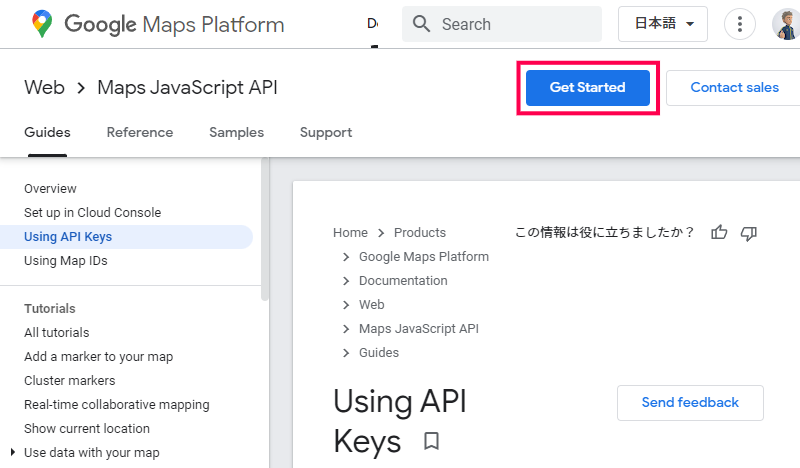This screenshot has height=468, width=800.
Task: Open Real-time collaborative mapping tutorial
Action: (x=117, y=405)
